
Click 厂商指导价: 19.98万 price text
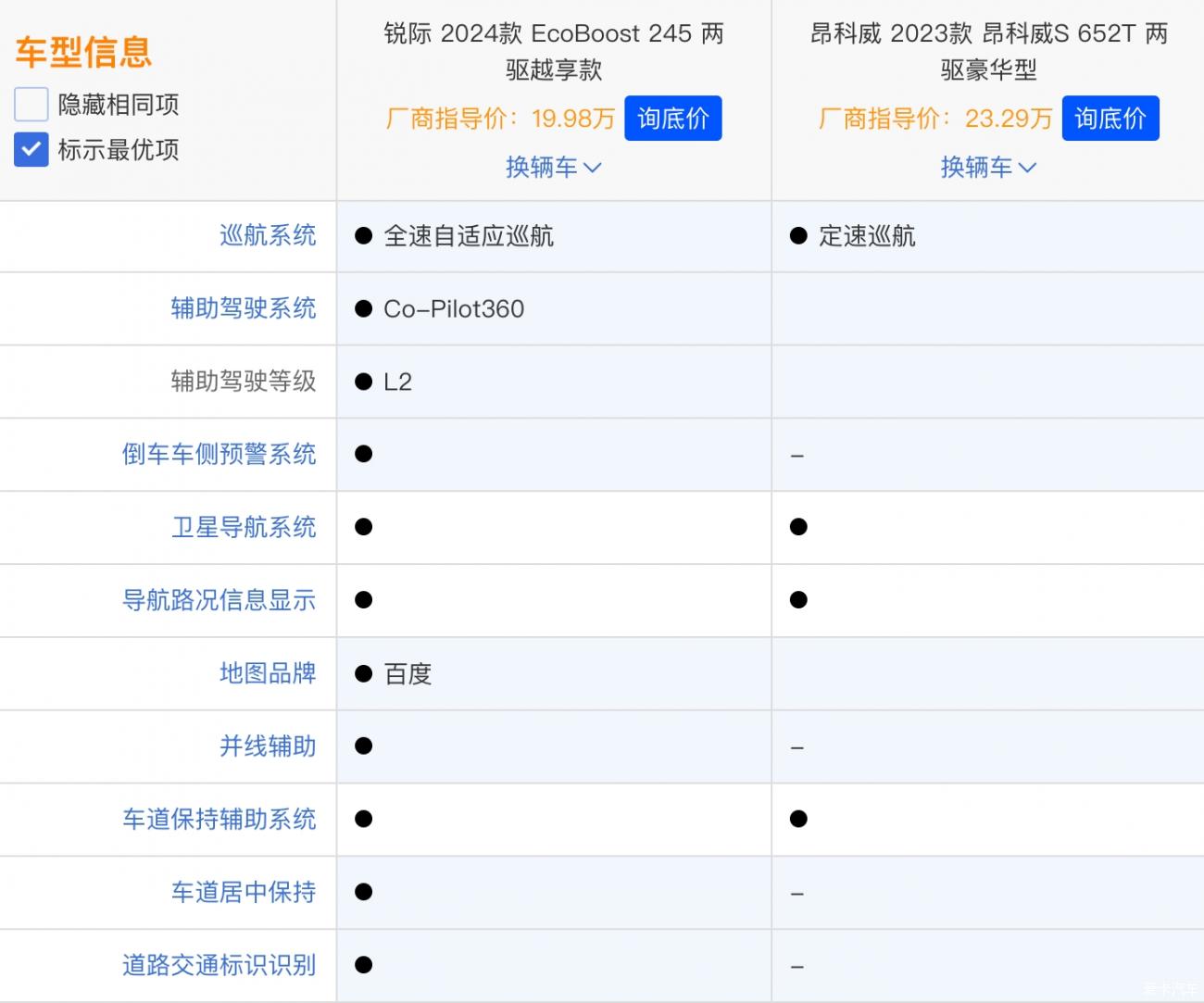pos(500,119)
